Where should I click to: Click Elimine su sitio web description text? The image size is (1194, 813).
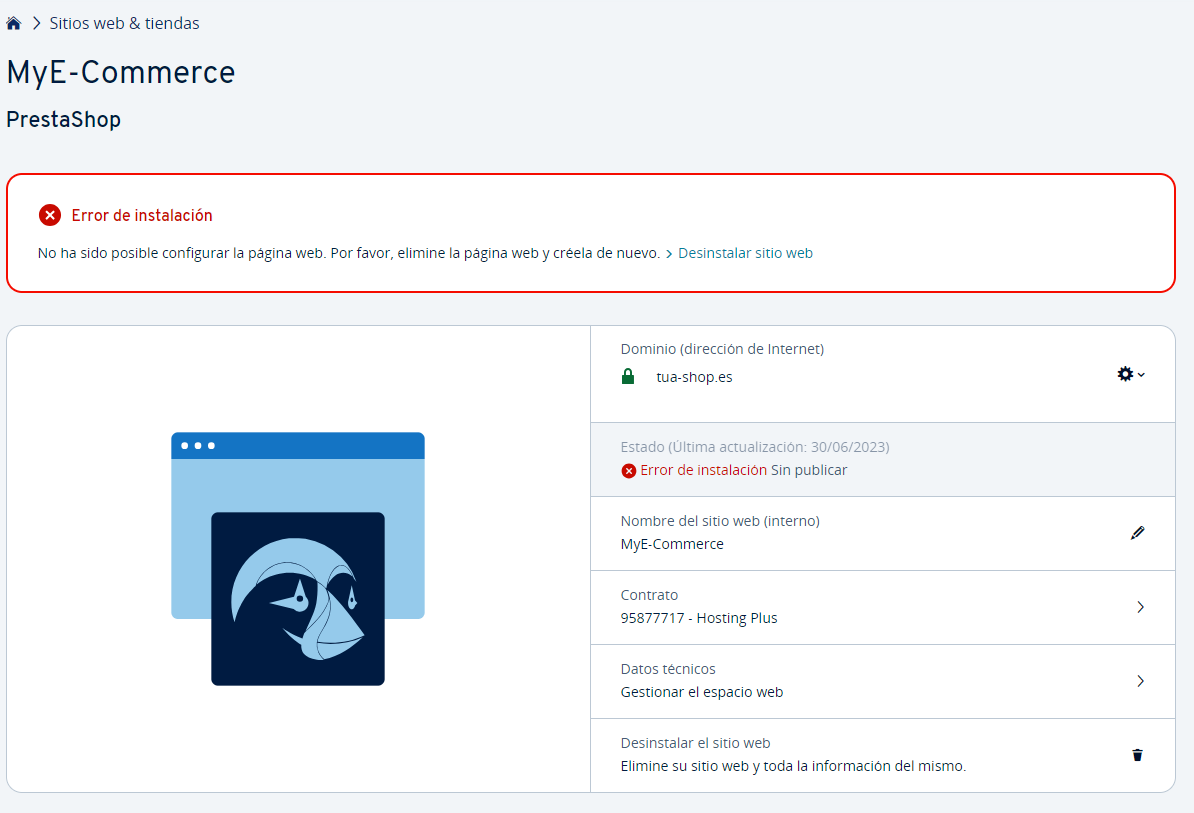[x=793, y=766]
